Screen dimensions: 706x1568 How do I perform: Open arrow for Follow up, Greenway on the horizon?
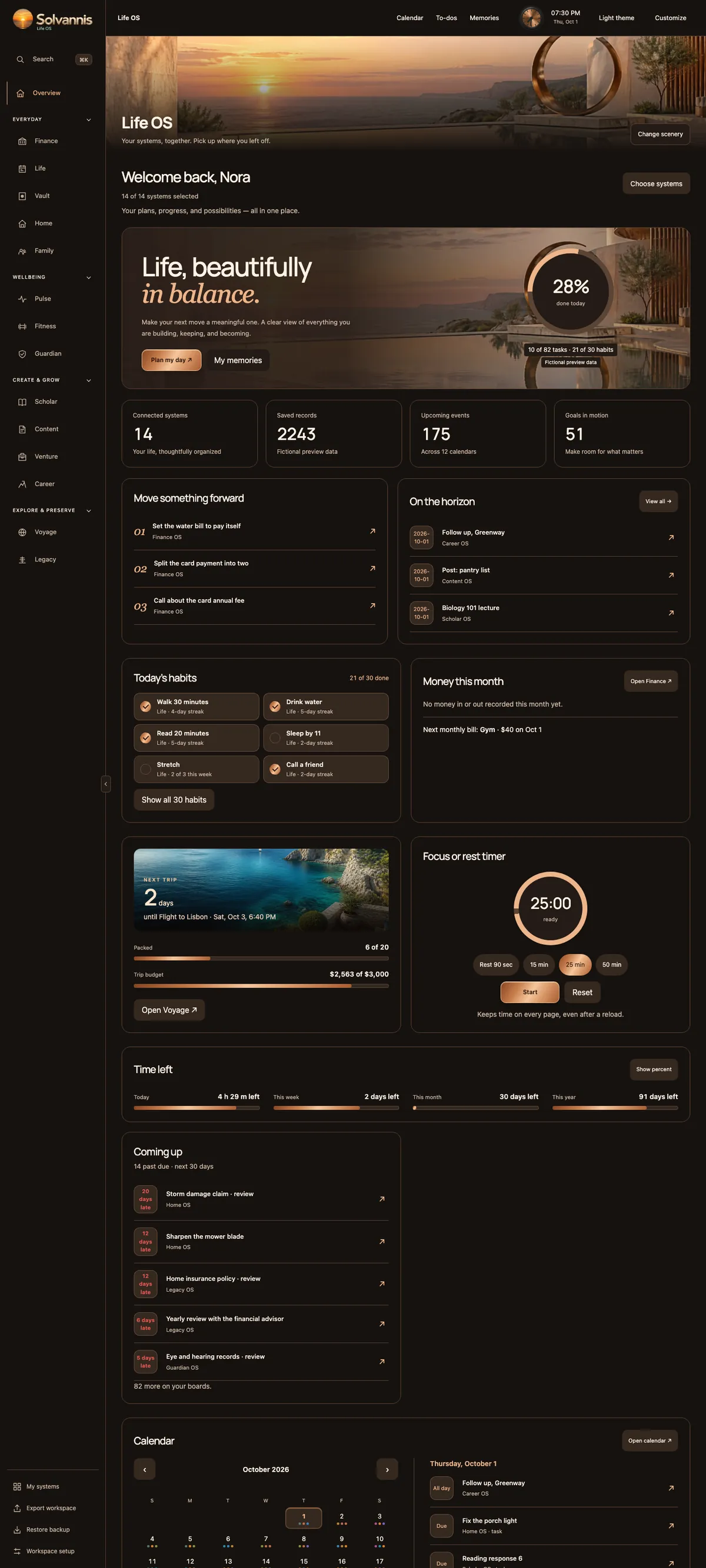click(x=671, y=537)
